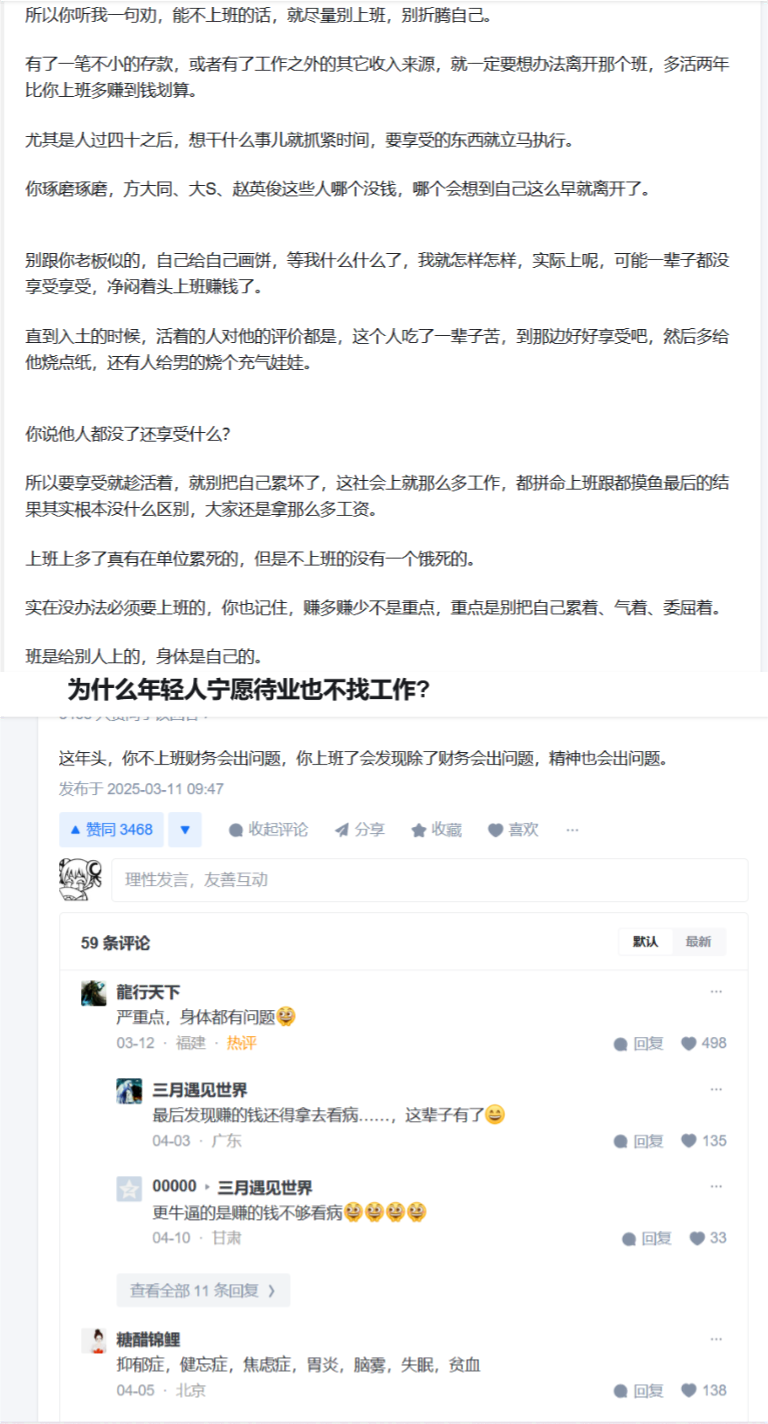Like 龍行天下's comment with 498 likes
The height and width of the screenshot is (1424, 768).
coord(704,1043)
